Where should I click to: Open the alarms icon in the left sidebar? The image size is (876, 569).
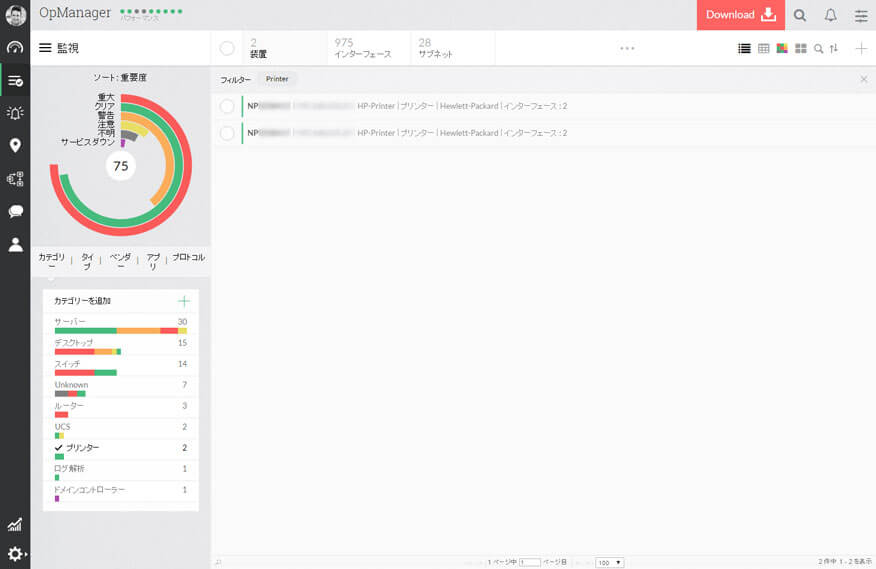(x=15, y=113)
